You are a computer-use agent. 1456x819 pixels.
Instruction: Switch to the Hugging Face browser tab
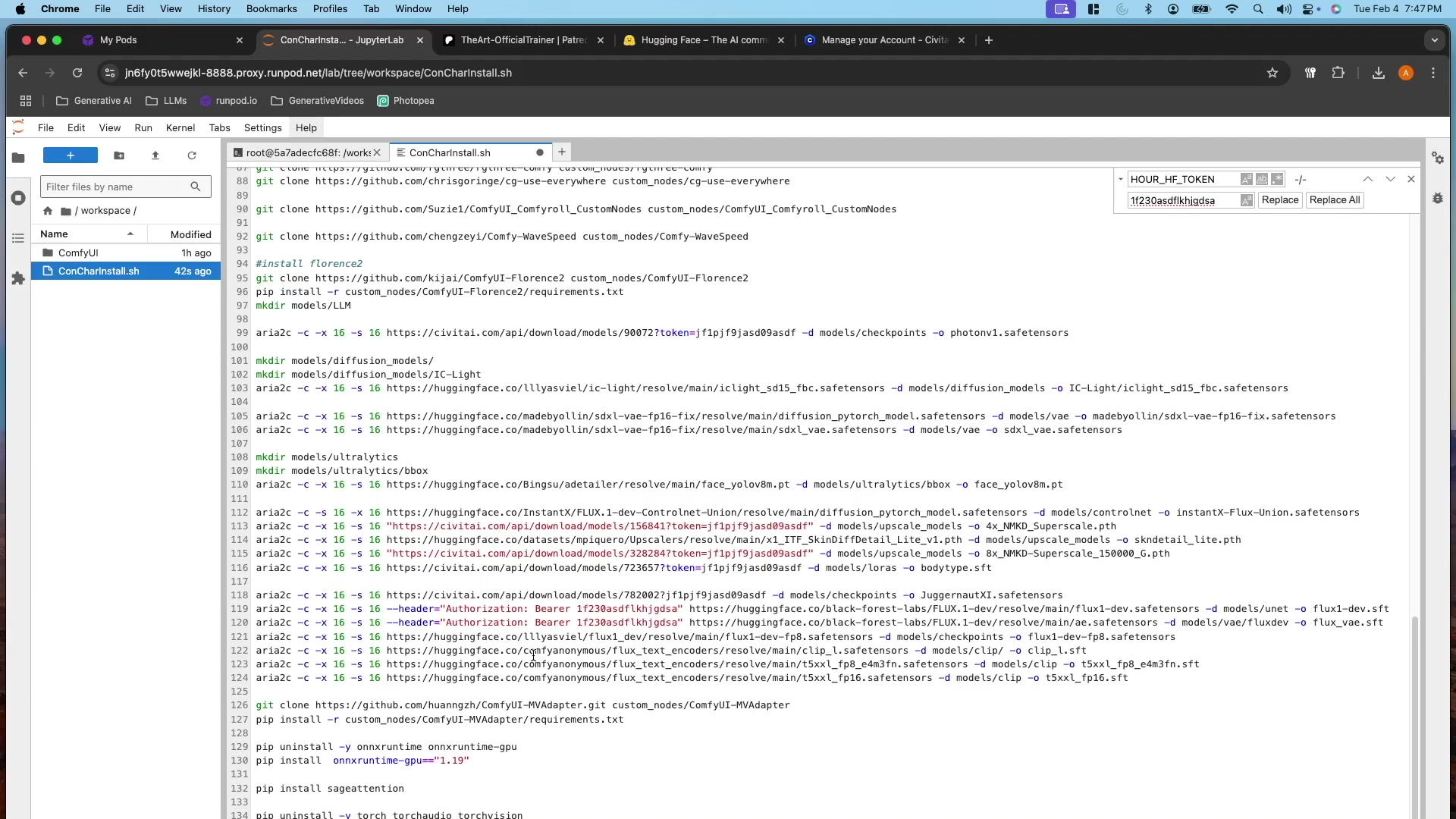coord(704,40)
